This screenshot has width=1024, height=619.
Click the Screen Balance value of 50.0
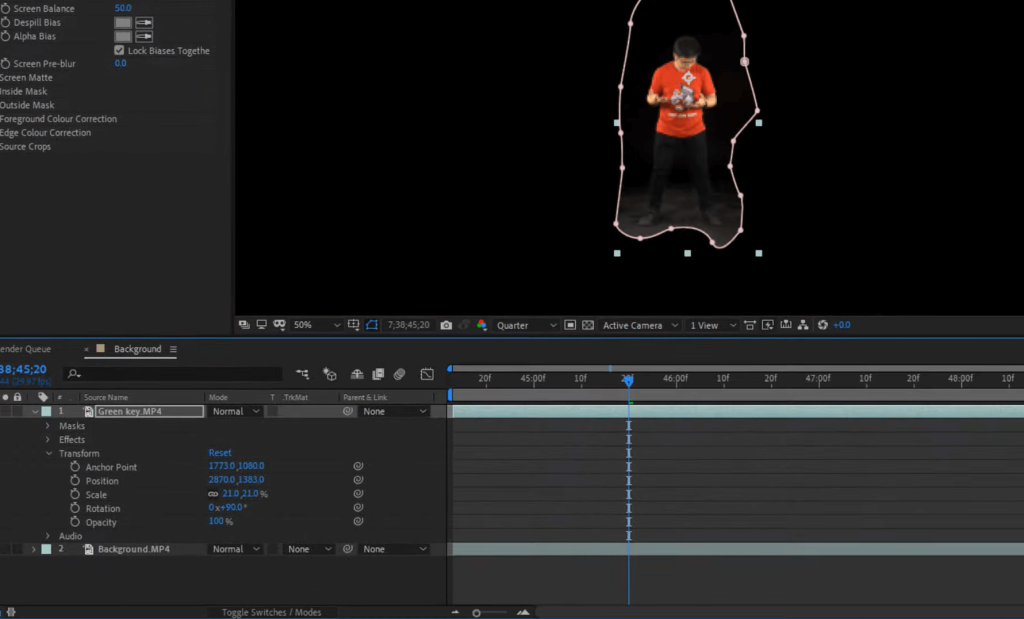point(122,8)
